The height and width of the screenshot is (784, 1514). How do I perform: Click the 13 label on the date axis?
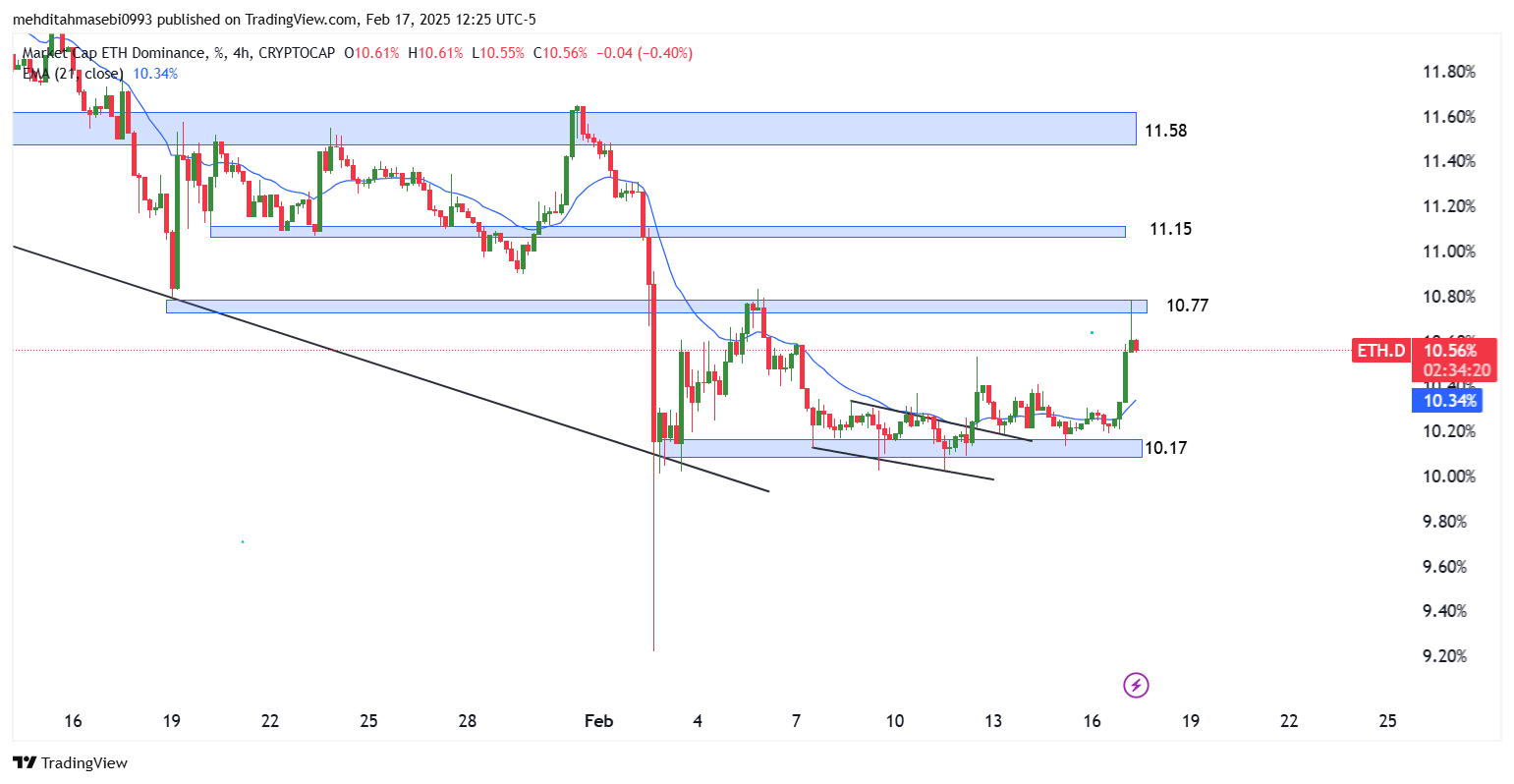click(993, 721)
